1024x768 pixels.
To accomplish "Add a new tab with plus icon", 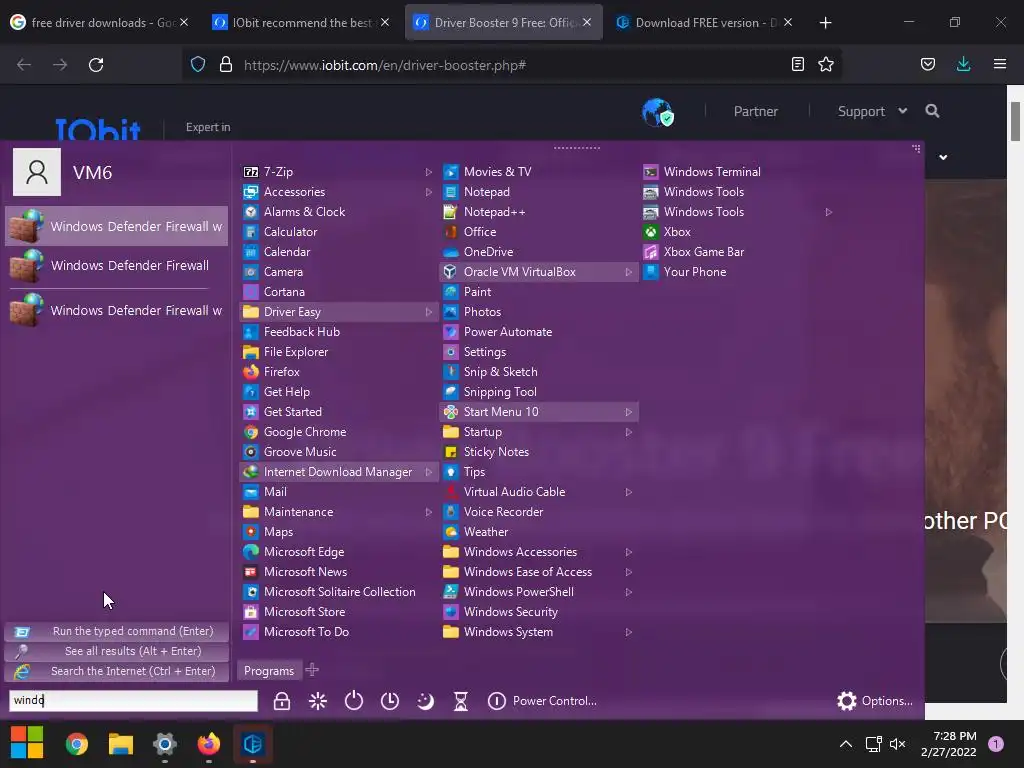I will point(312,670).
